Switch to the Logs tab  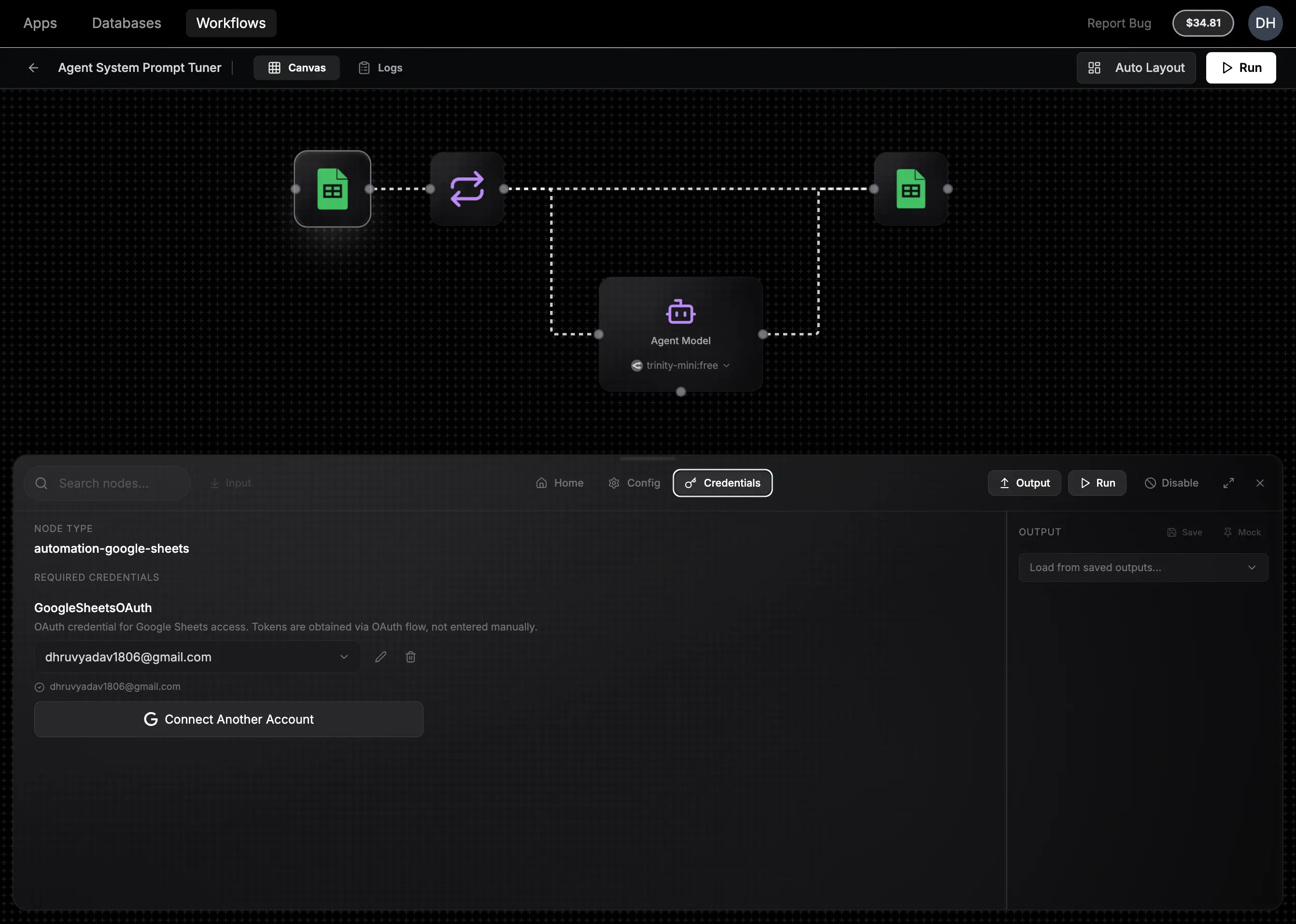380,67
